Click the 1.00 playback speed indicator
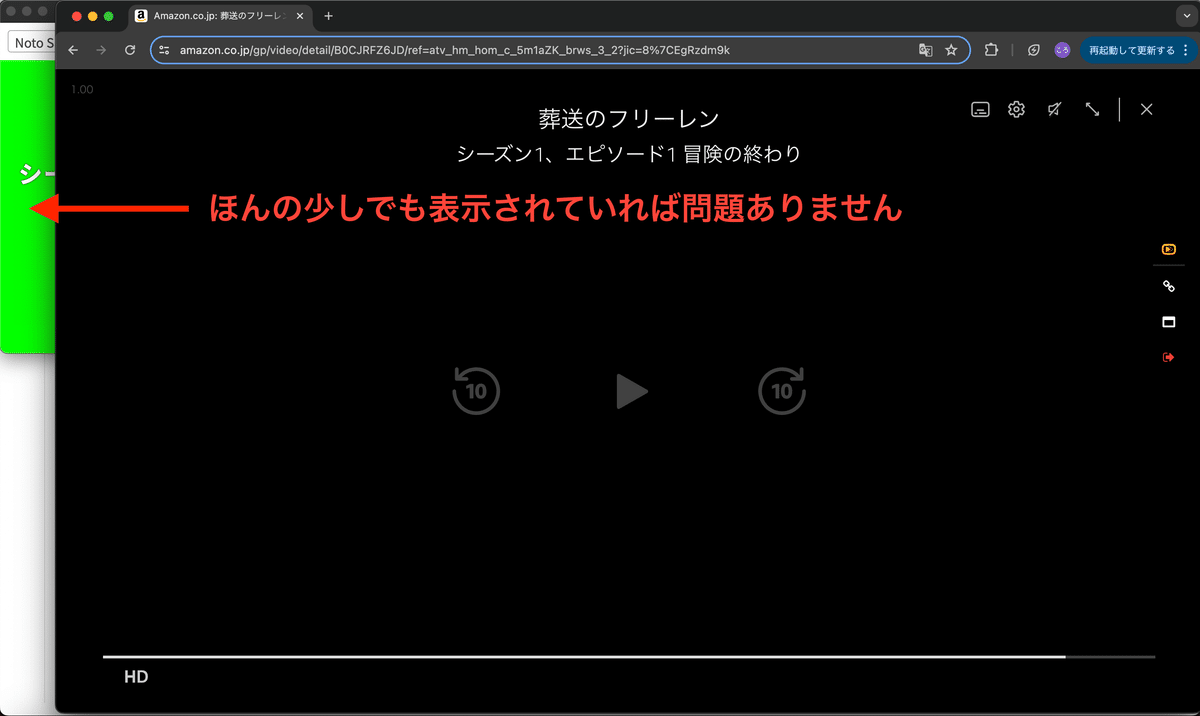1200x716 pixels. coord(82,90)
